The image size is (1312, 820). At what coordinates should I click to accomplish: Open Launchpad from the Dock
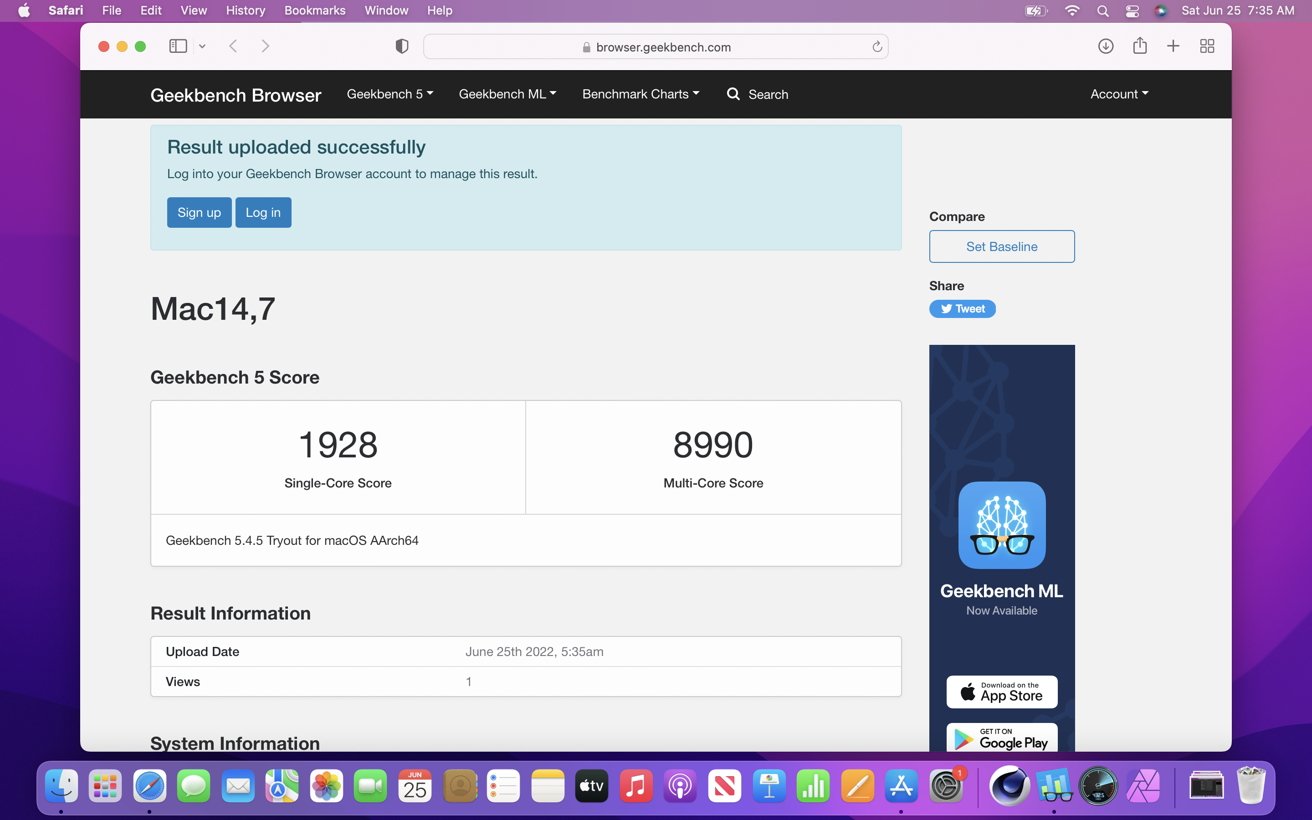[105, 786]
